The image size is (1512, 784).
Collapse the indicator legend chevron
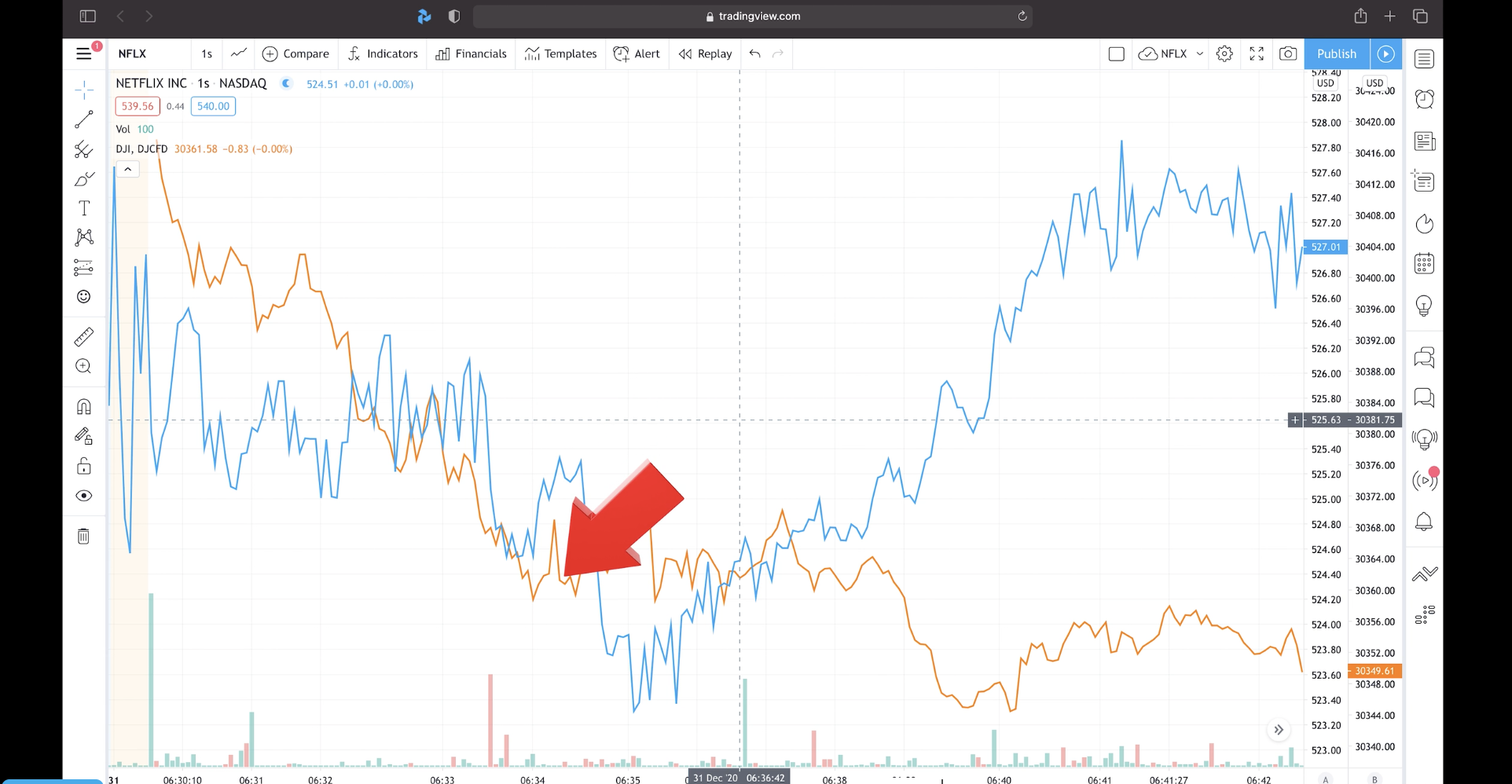[128, 169]
